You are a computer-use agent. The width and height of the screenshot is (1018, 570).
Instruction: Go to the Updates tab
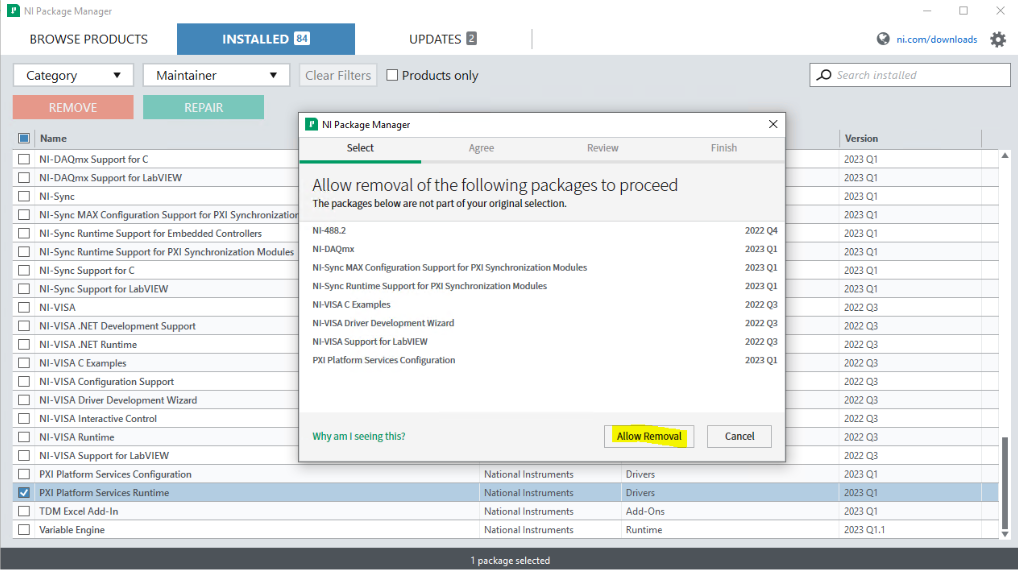443,40
